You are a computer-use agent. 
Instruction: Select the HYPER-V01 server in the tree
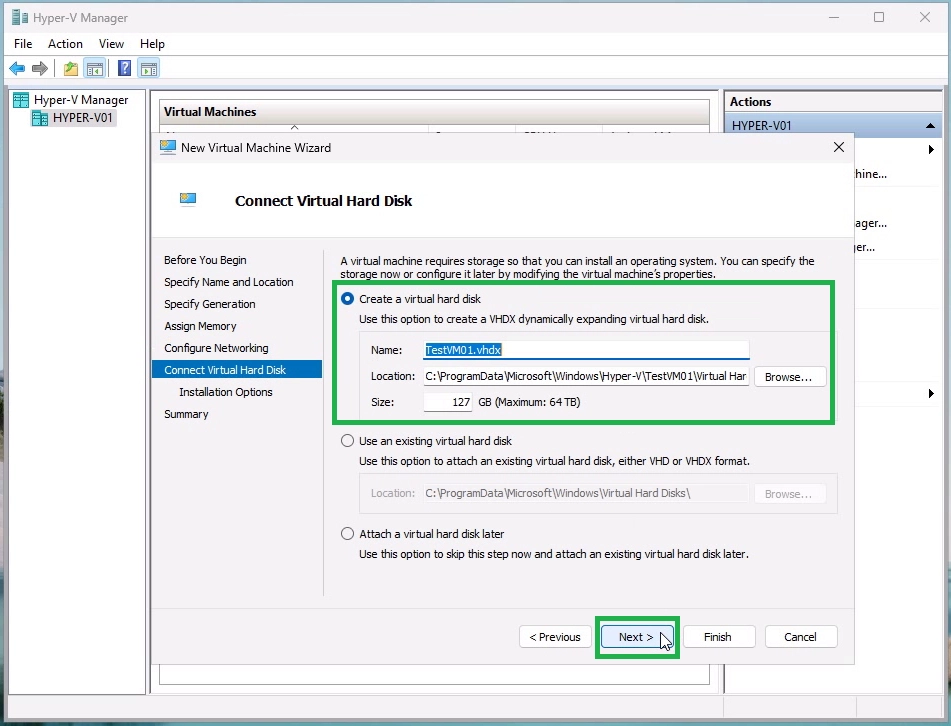(83, 118)
